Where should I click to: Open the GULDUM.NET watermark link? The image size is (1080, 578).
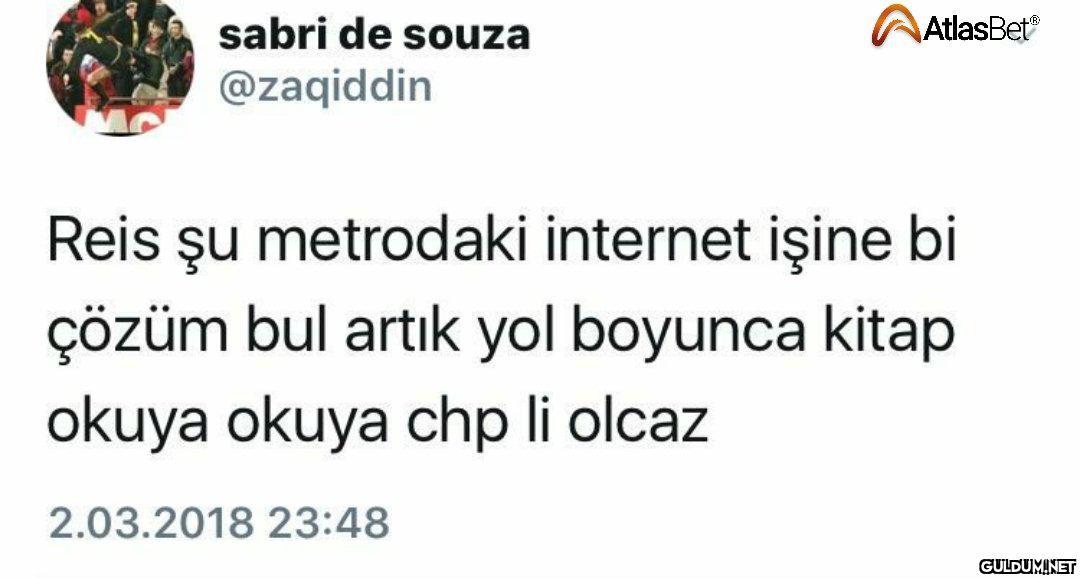pos(1026,564)
